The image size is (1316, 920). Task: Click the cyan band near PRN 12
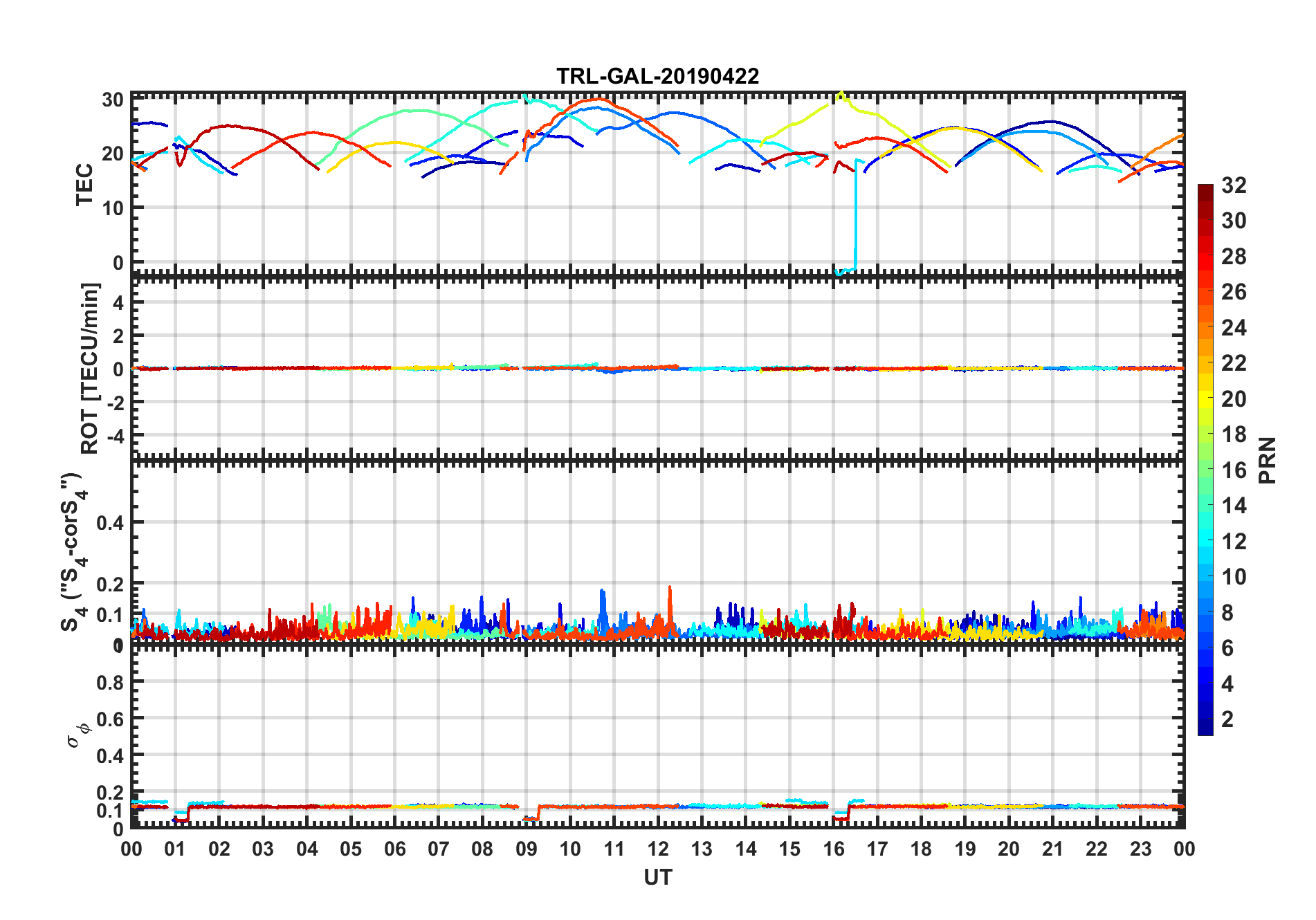[x=1205, y=541]
